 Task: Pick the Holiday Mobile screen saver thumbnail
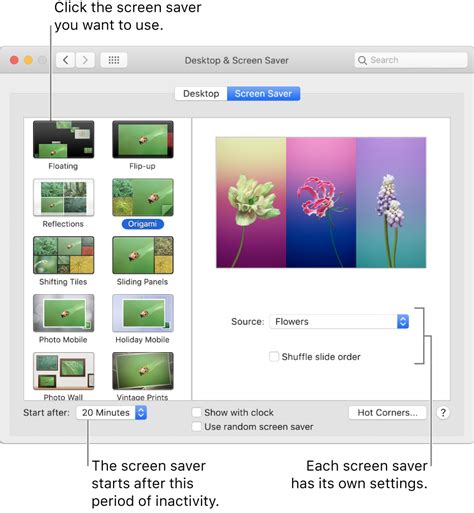click(143, 313)
